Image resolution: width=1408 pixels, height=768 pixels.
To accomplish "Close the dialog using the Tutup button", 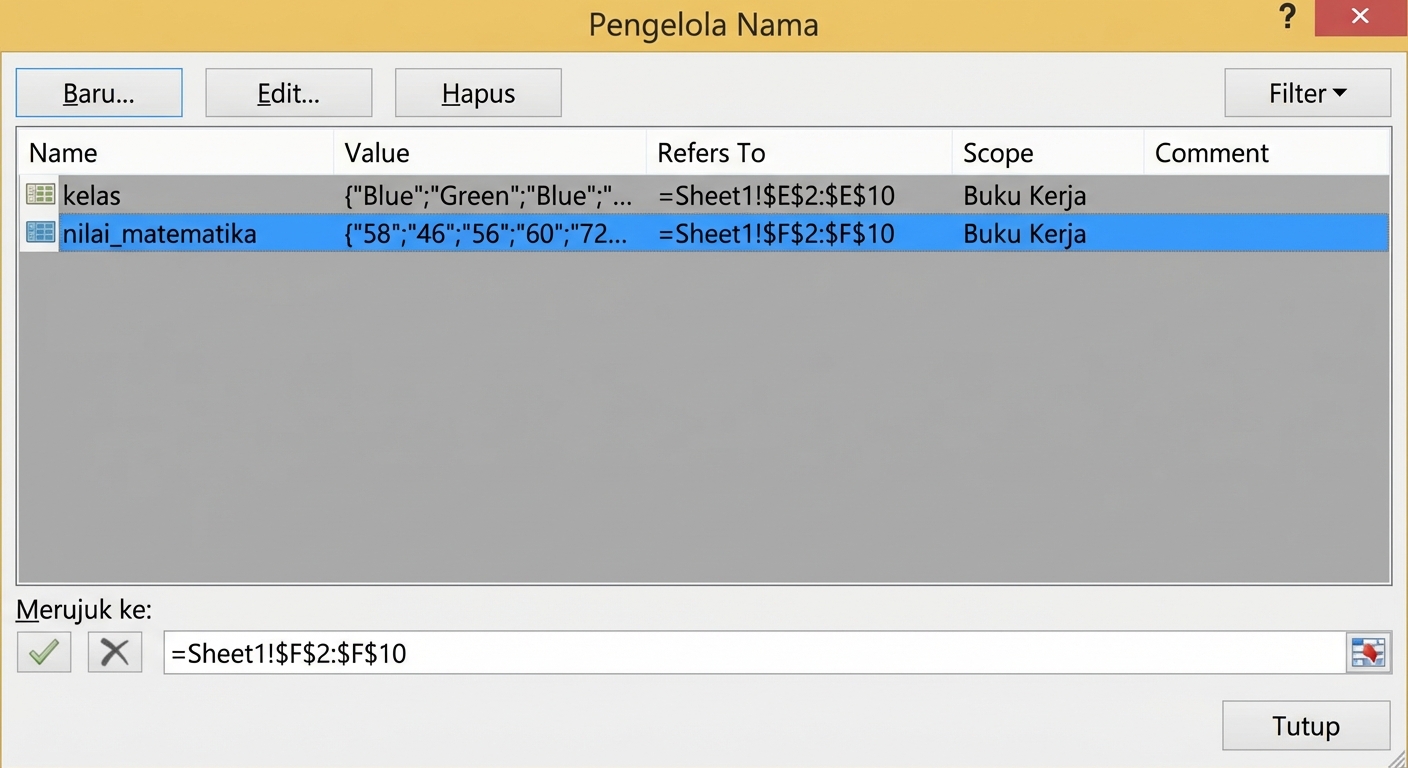I will pos(1306,726).
